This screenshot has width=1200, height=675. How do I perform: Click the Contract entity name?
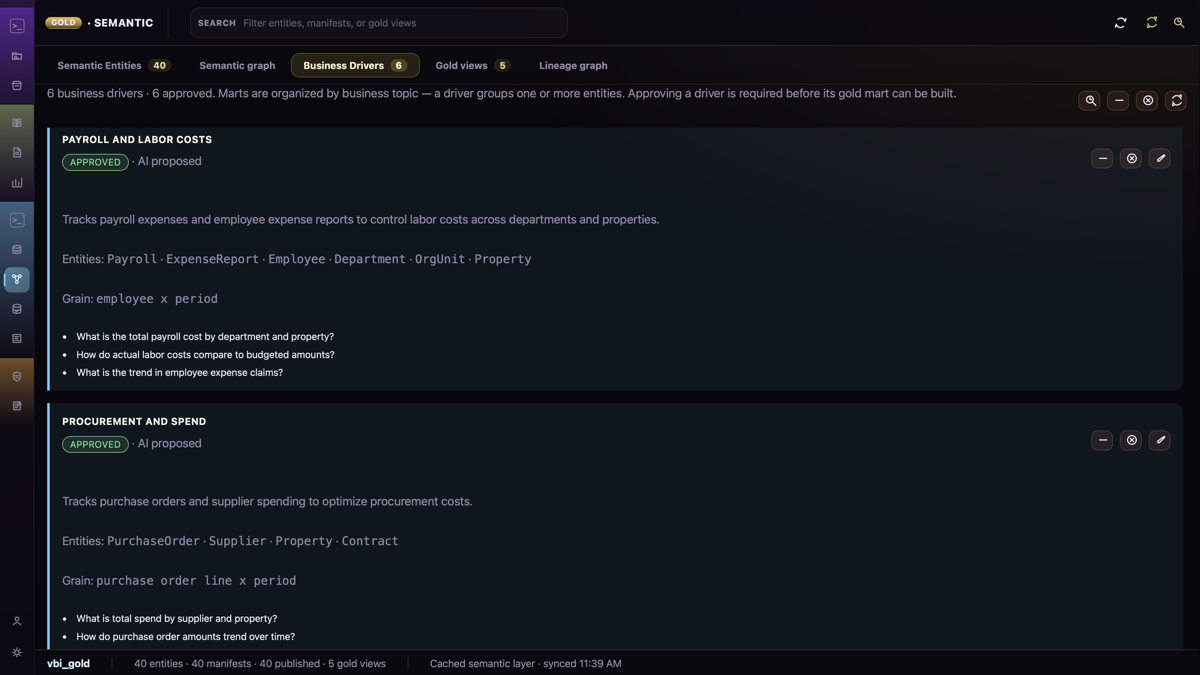[370, 541]
